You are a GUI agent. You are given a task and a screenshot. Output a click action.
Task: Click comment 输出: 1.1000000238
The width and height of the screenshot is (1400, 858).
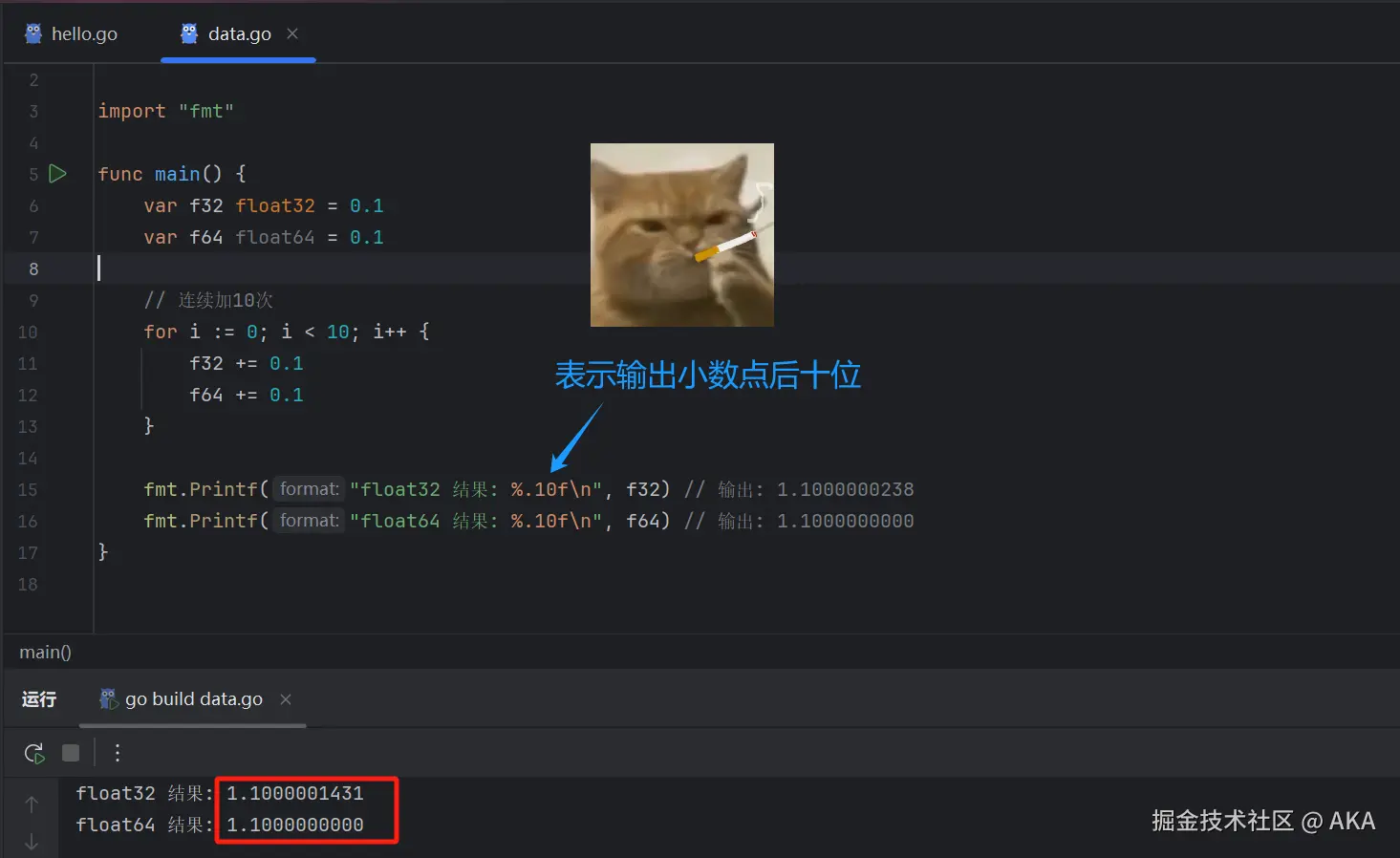click(x=799, y=489)
